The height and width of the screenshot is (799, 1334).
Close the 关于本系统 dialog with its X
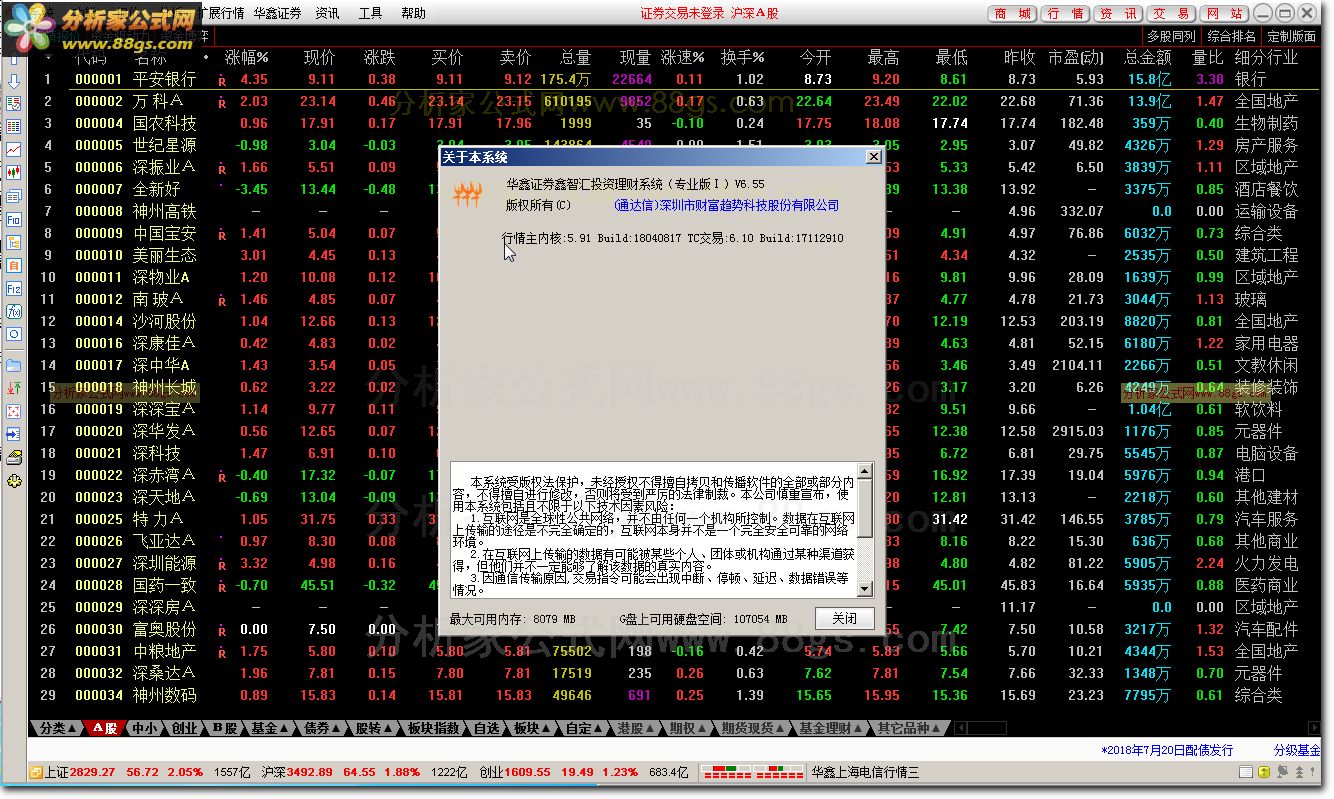(873, 157)
